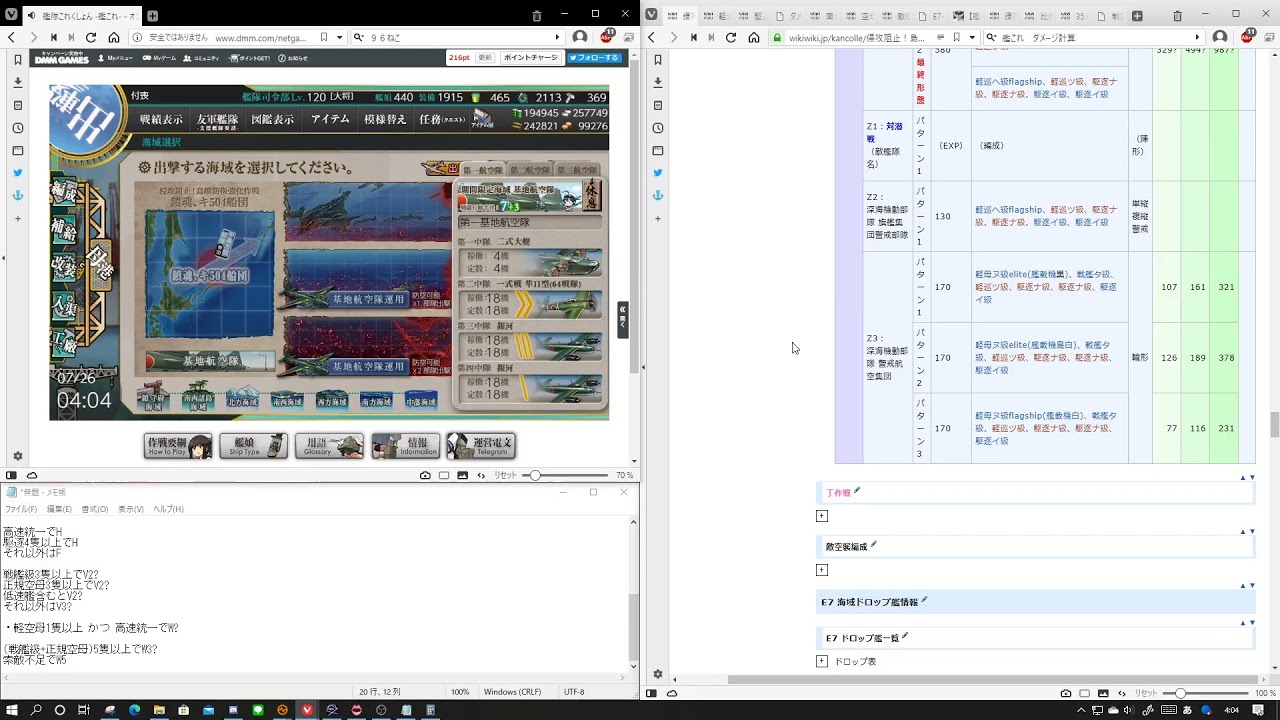Image resolution: width=1280 pixels, height=720 pixels.
Task: Open address dropdown in right browser
Action: point(971,37)
